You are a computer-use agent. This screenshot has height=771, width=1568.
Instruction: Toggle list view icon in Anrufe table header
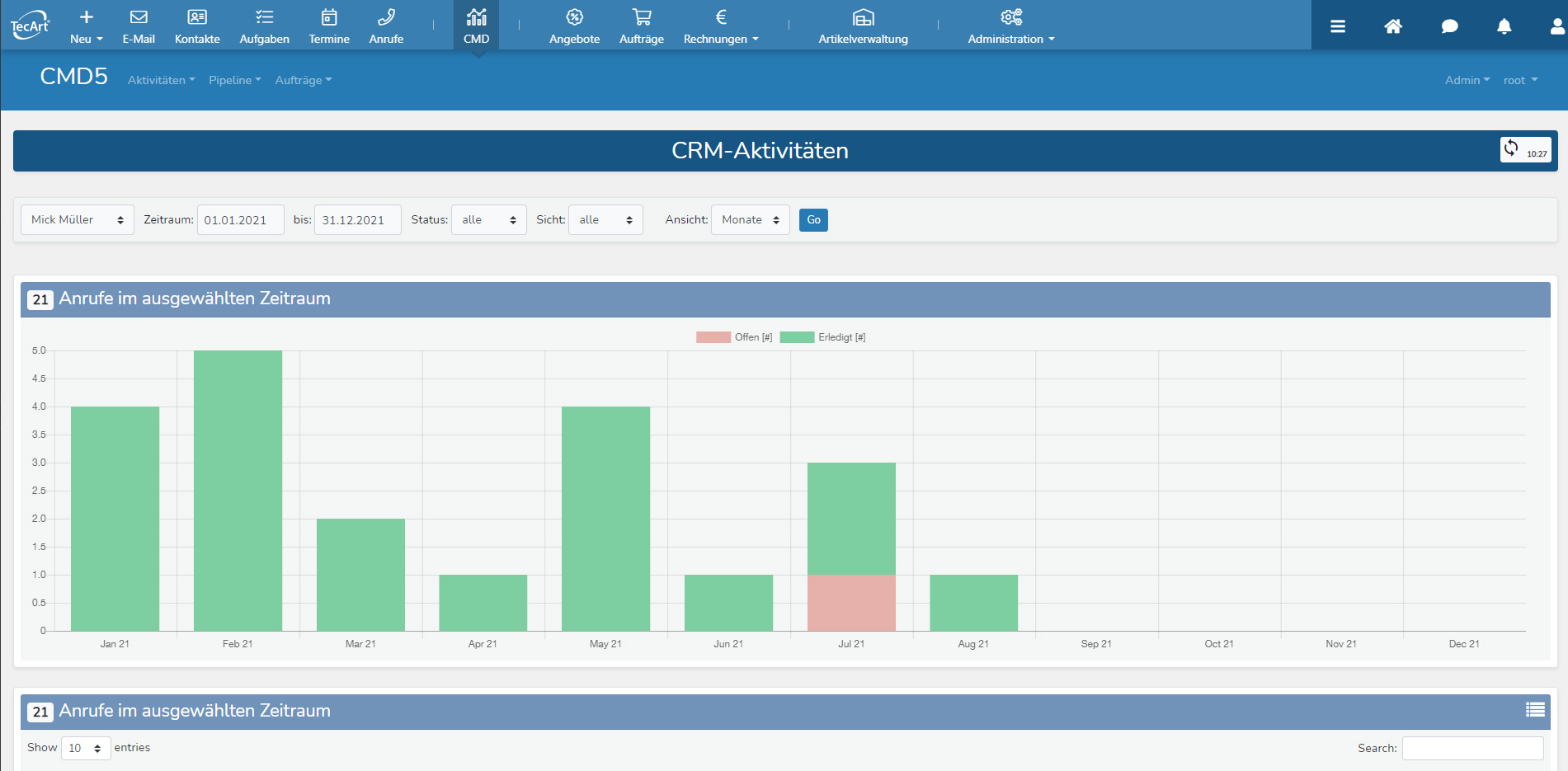click(1535, 710)
